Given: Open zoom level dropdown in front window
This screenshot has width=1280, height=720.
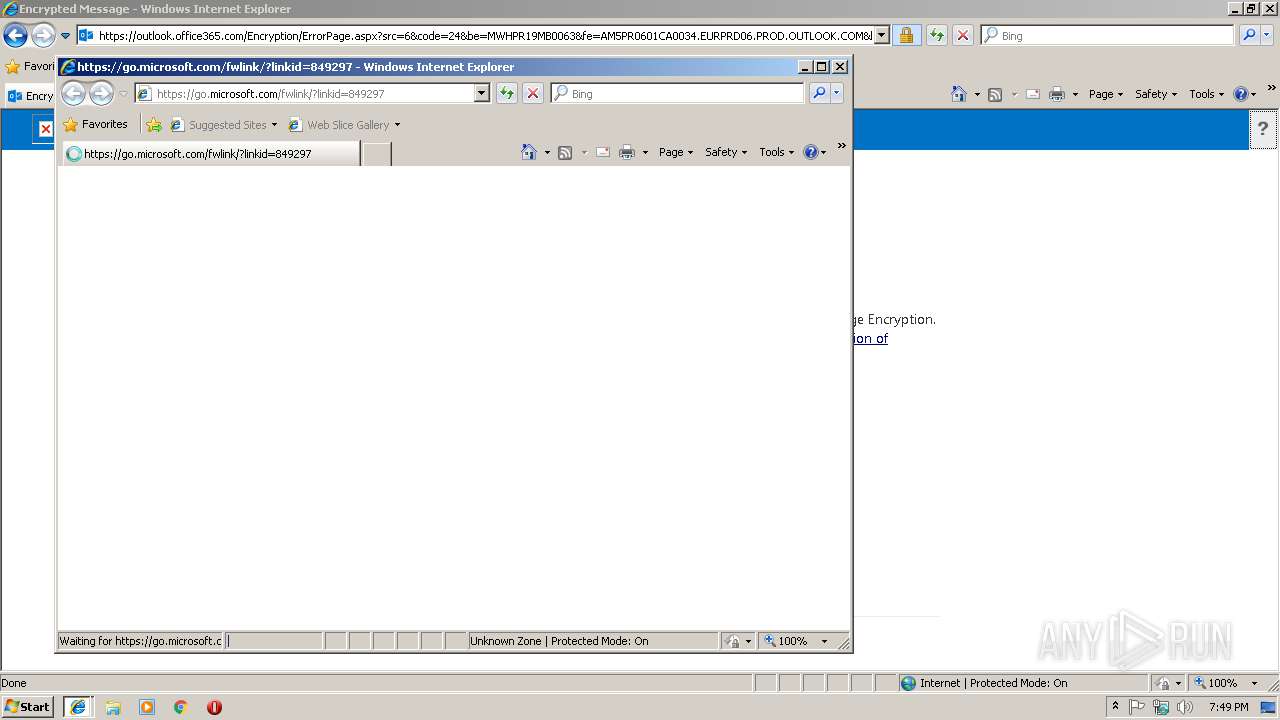Looking at the screenshot, I should 824,641.
